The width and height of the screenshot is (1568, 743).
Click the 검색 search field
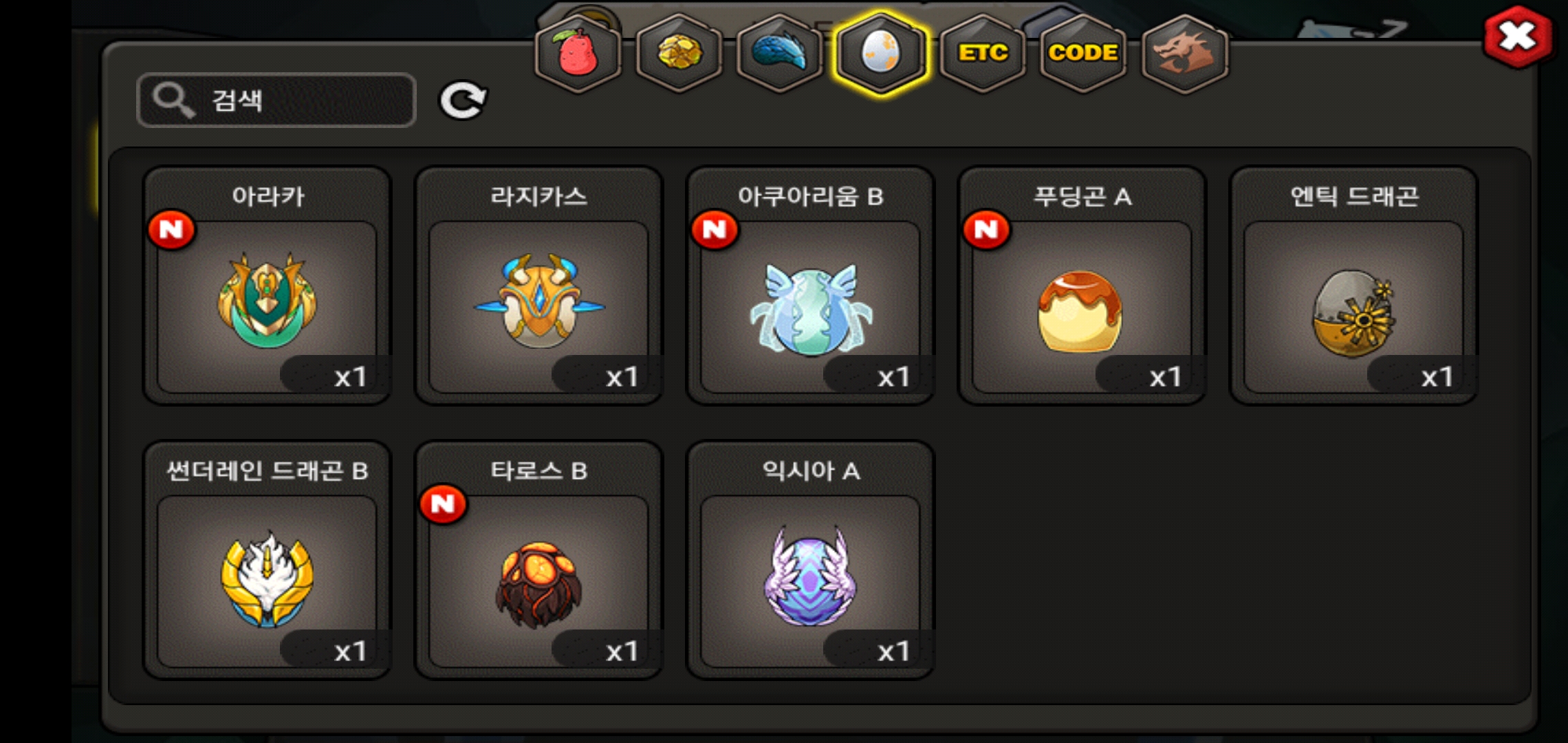coord(276,100)
